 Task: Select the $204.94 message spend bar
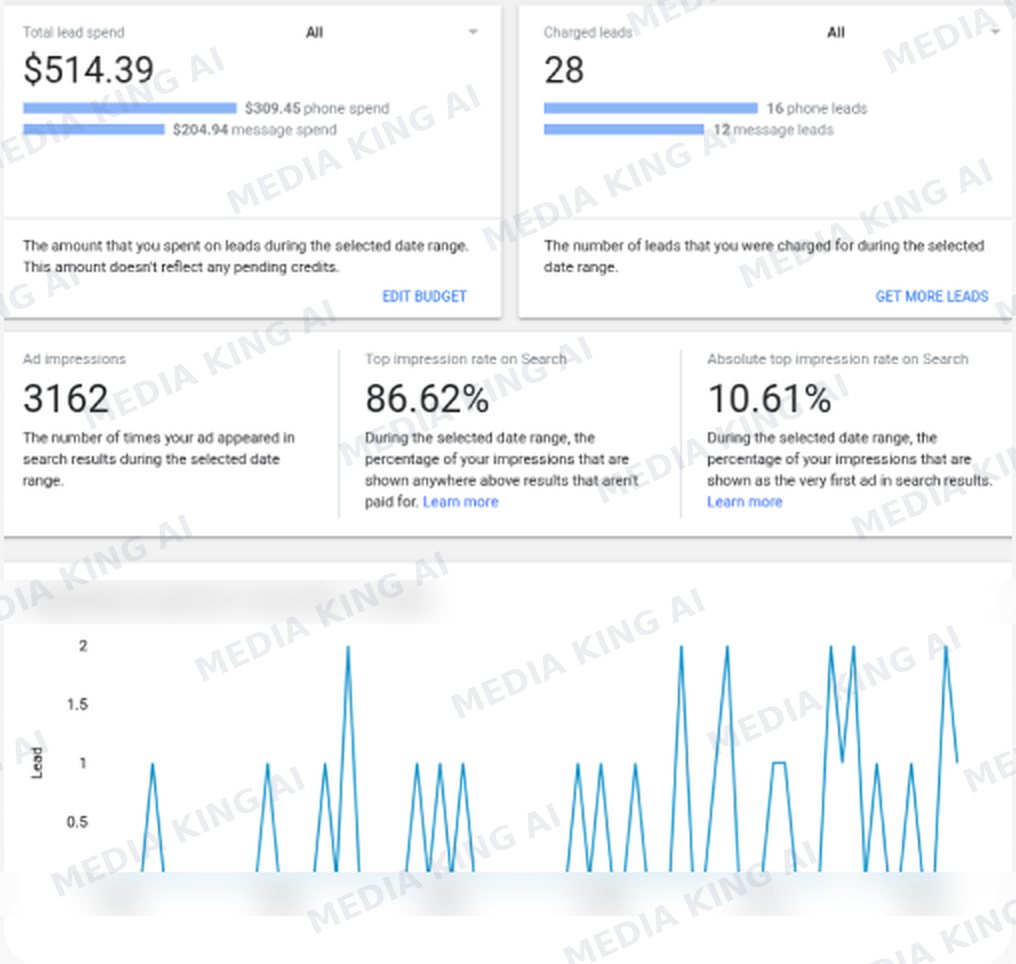coord(93,130)
